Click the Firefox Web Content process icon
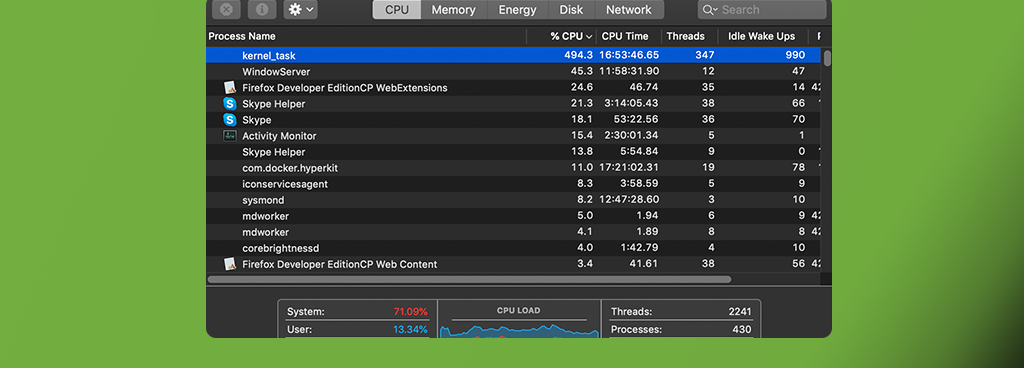Viewport: 1024px width, 368px height. 229,264
